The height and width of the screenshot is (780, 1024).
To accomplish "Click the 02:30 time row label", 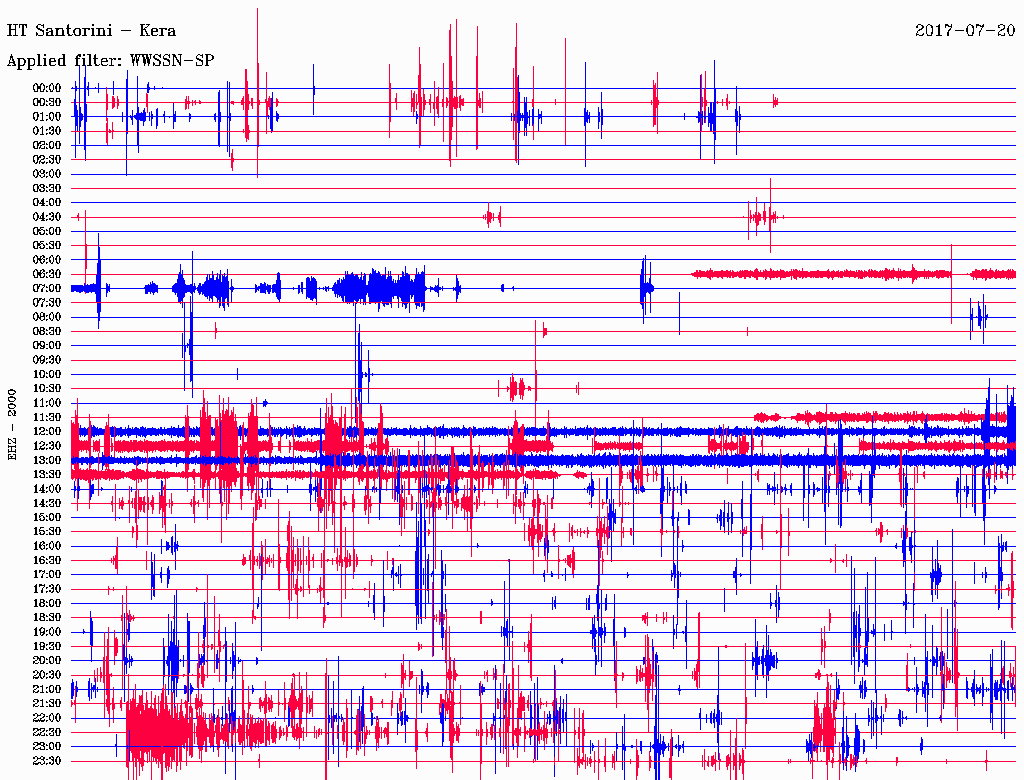I will 47,159.
